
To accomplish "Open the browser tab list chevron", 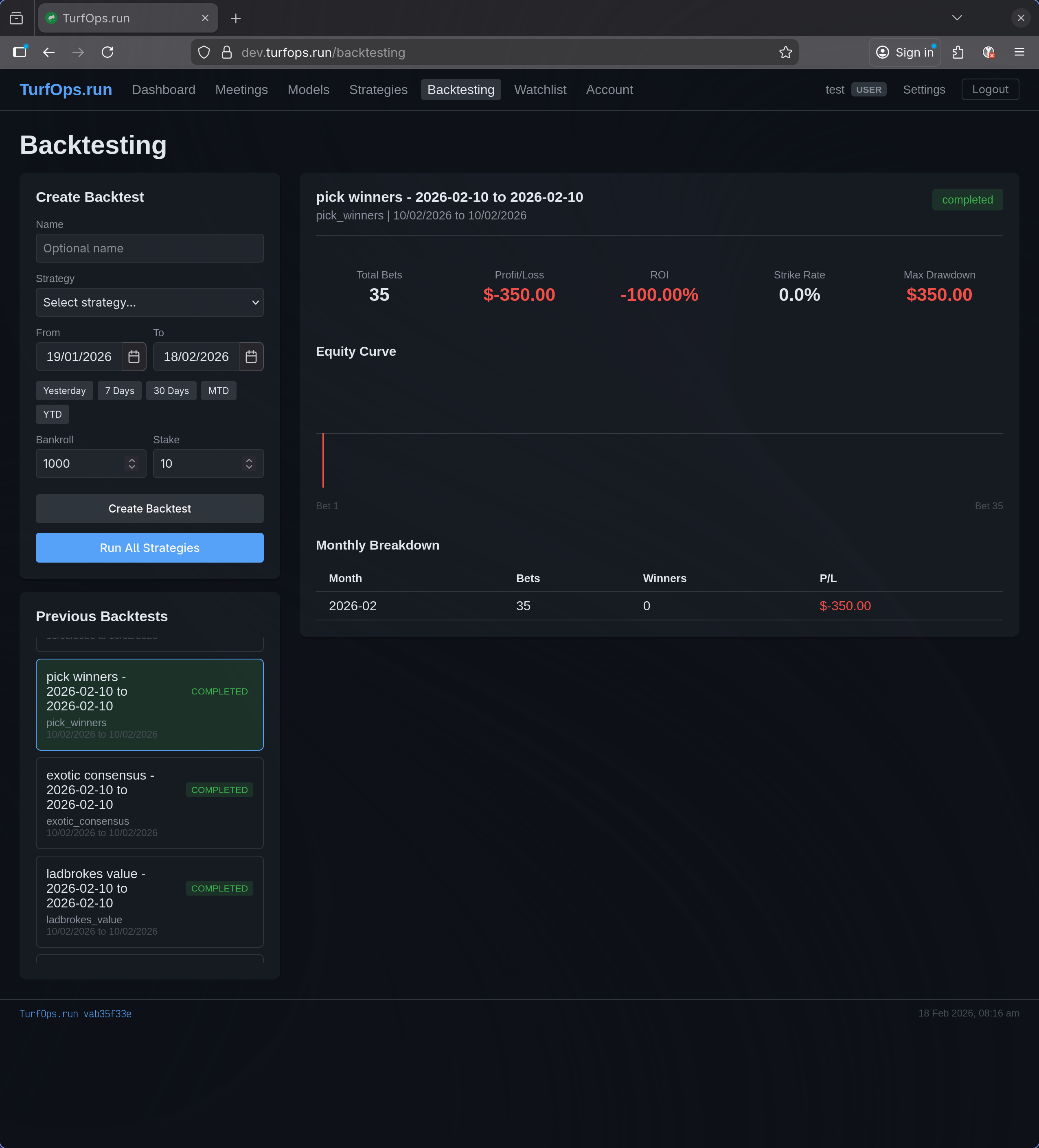I will click(957, 18).
